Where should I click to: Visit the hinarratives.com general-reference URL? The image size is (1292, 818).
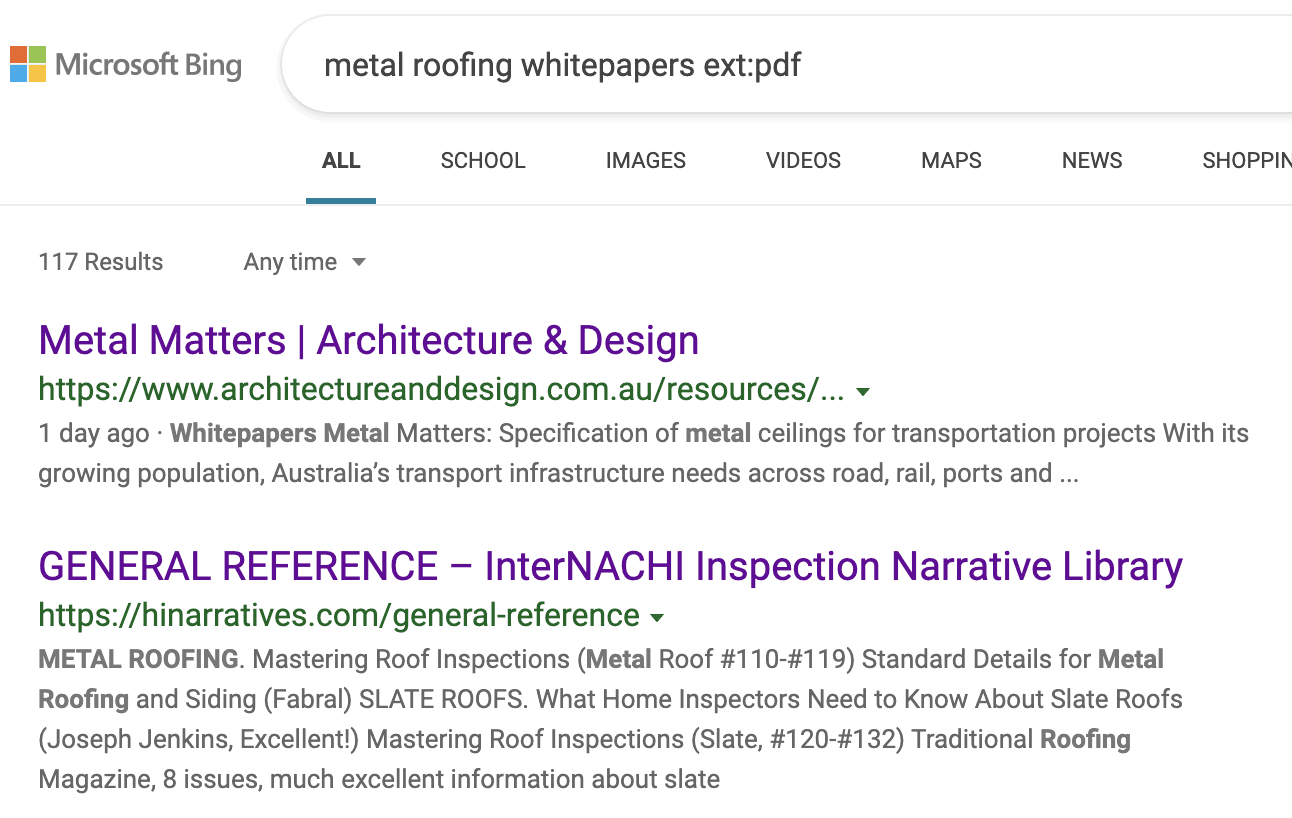pos(340,616)
